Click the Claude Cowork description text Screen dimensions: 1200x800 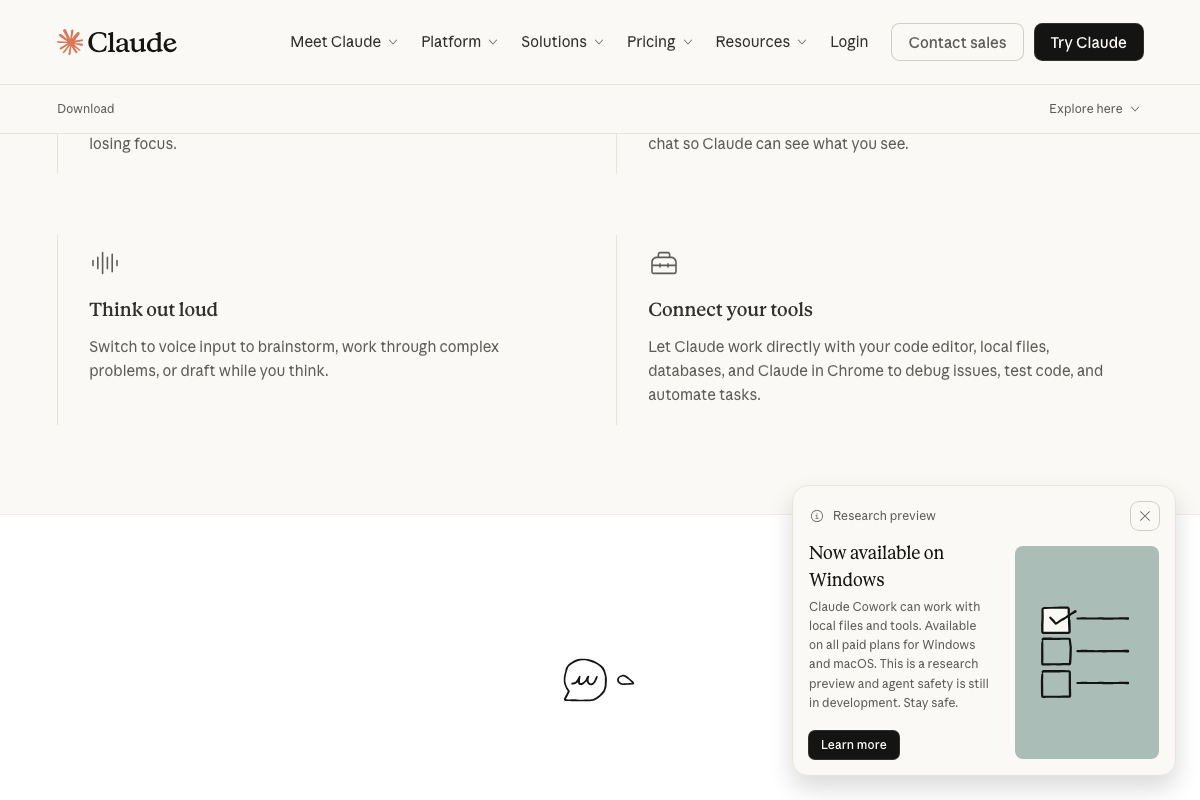tap(899, 655)
